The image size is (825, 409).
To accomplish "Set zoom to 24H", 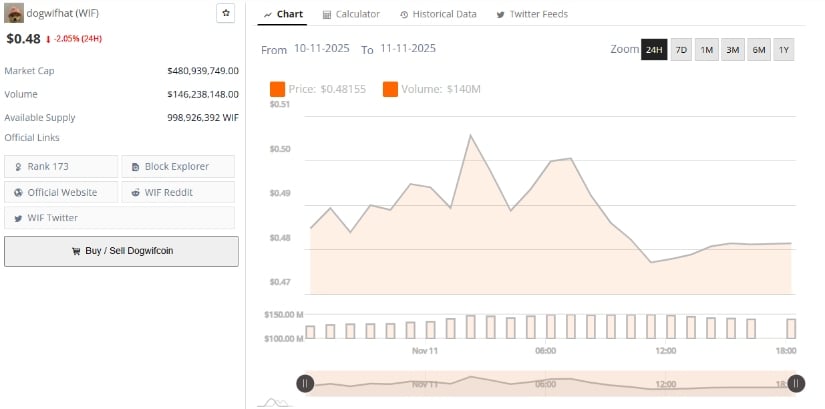I will click(654, 50).
